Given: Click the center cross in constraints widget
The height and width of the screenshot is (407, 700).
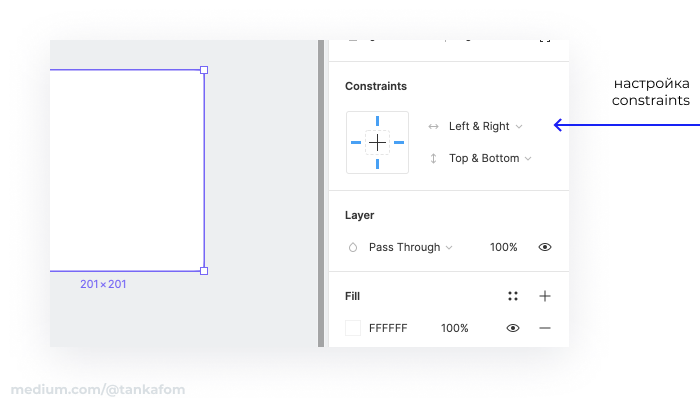Looking at the screenshot, I should pos(377,142).
